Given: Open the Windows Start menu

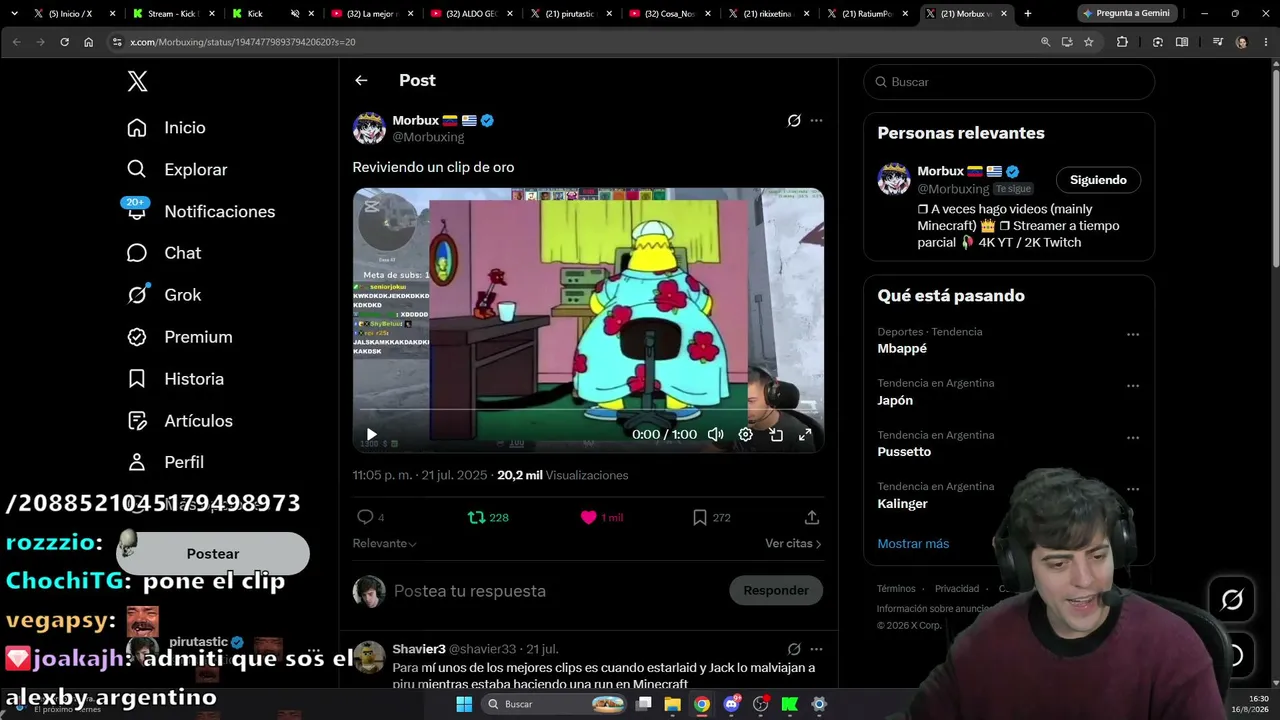Looking at the screenshot, I should pyautogui.click(x=464, y=704).
